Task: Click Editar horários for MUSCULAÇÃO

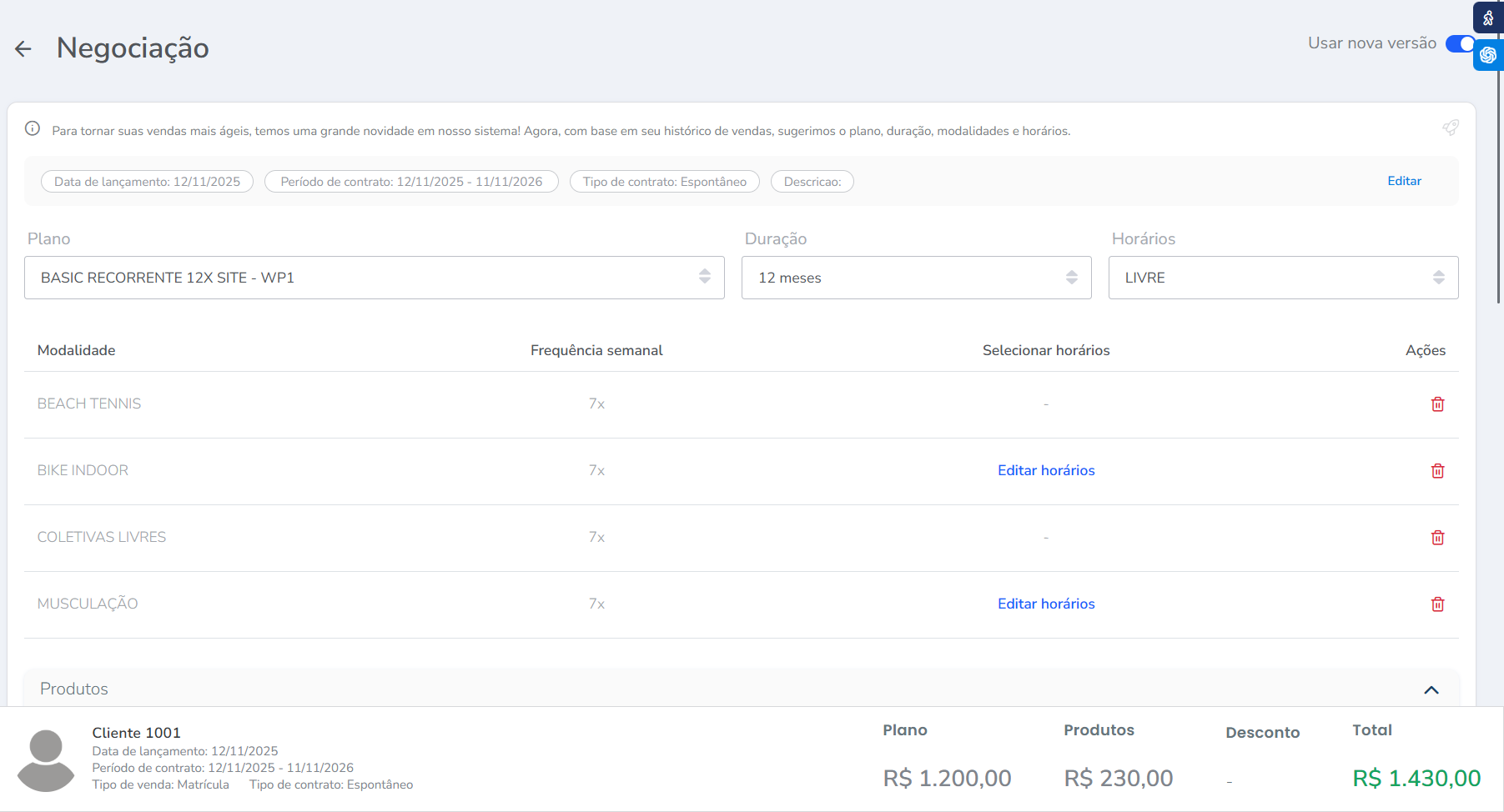Action: point(1046,604)
